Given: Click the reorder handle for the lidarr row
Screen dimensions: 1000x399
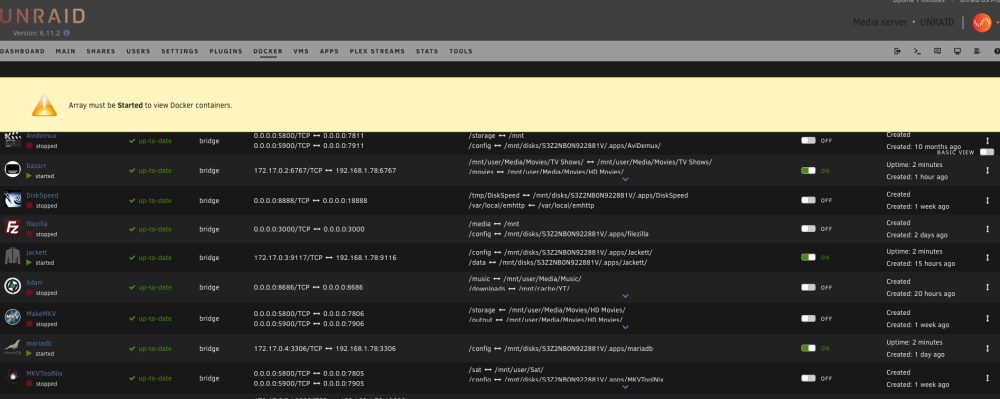Looking at the screenshot, I should [x=987, y=287].
